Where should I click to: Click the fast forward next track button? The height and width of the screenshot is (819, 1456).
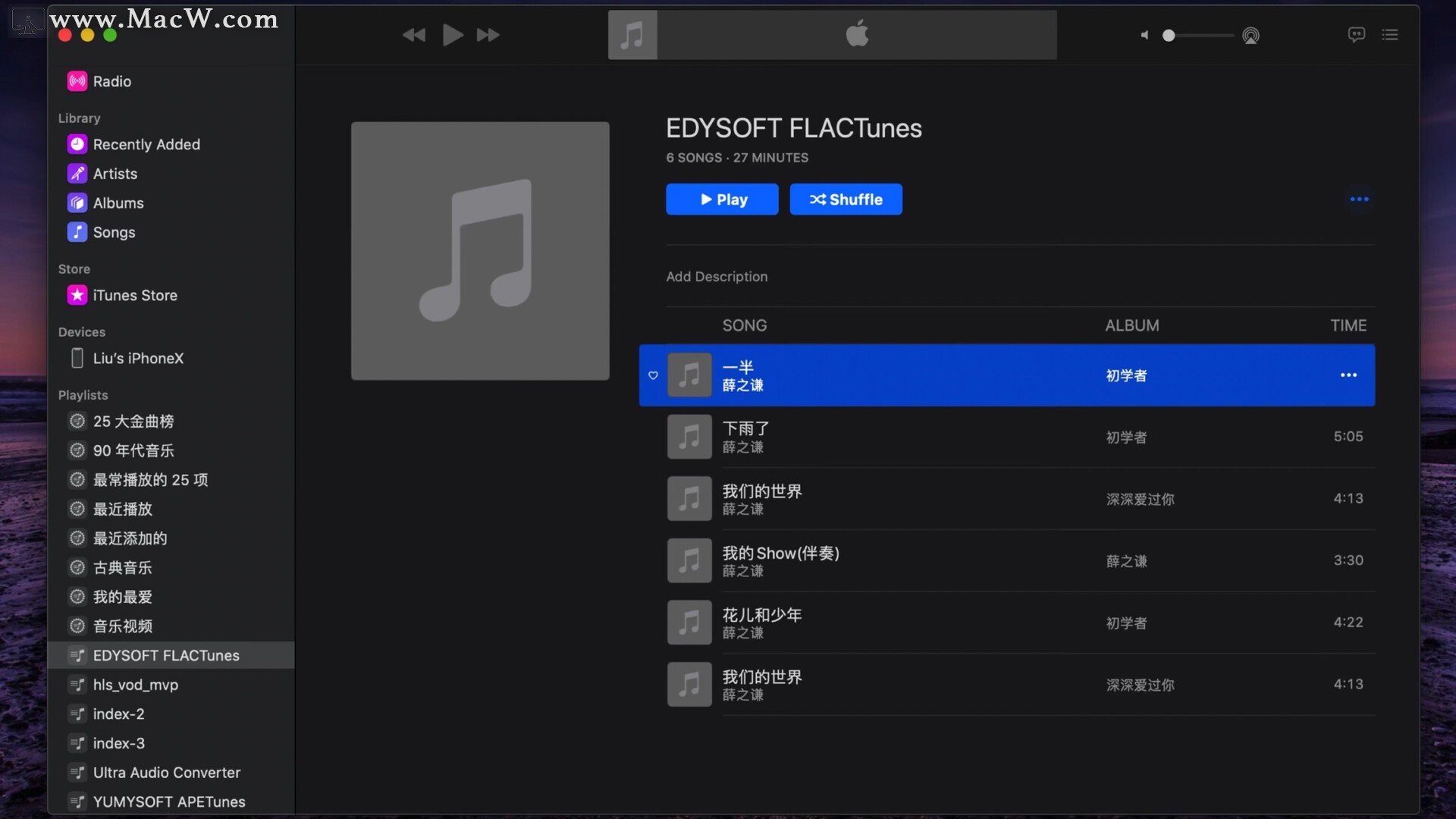tap(488, 35)
